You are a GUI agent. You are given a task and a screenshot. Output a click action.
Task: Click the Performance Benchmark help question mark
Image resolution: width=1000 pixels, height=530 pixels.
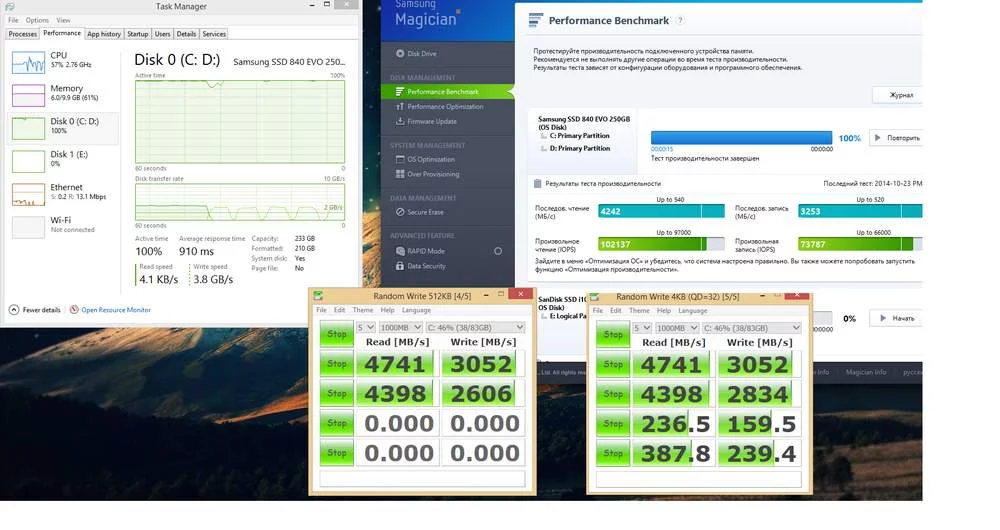pos(680,20)
